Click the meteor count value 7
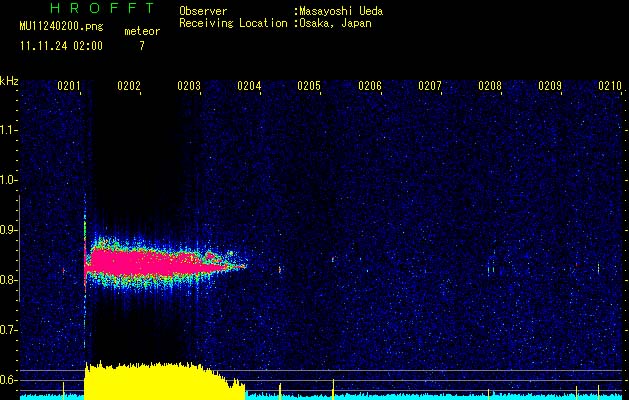This screenshot has width=629, height=400. (x=141, y=46)
